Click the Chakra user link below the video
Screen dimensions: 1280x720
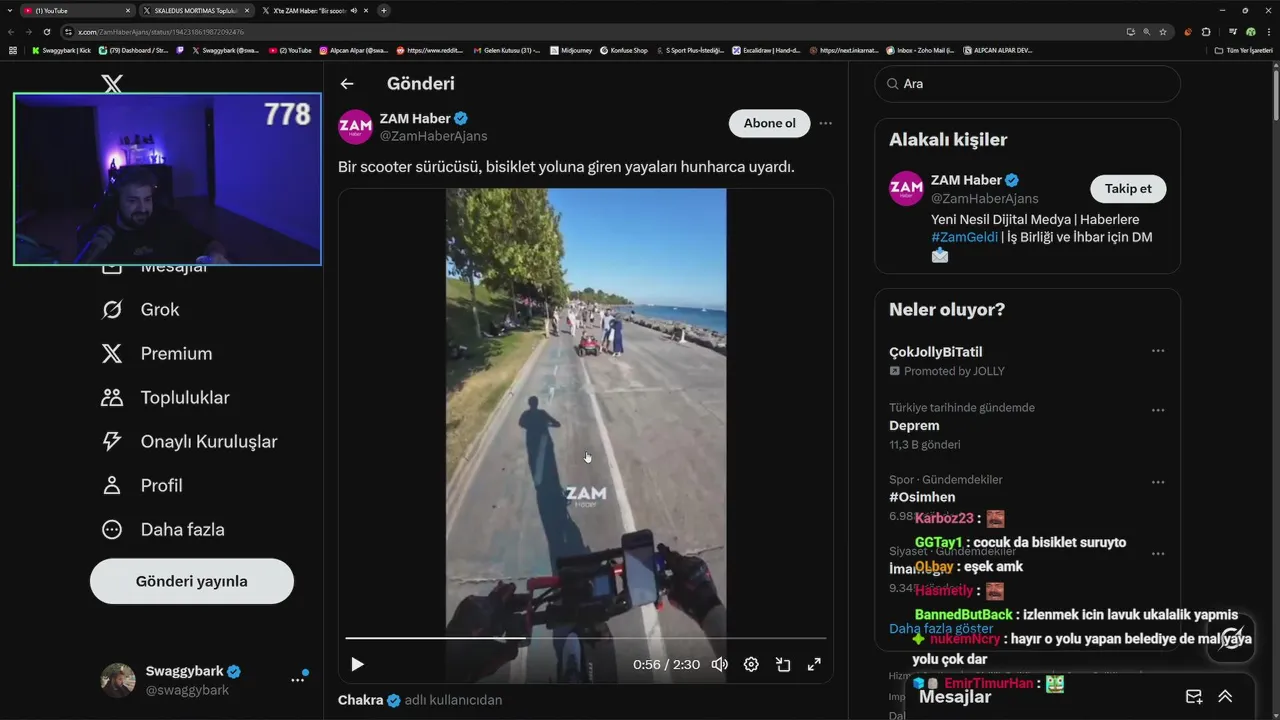360,700
